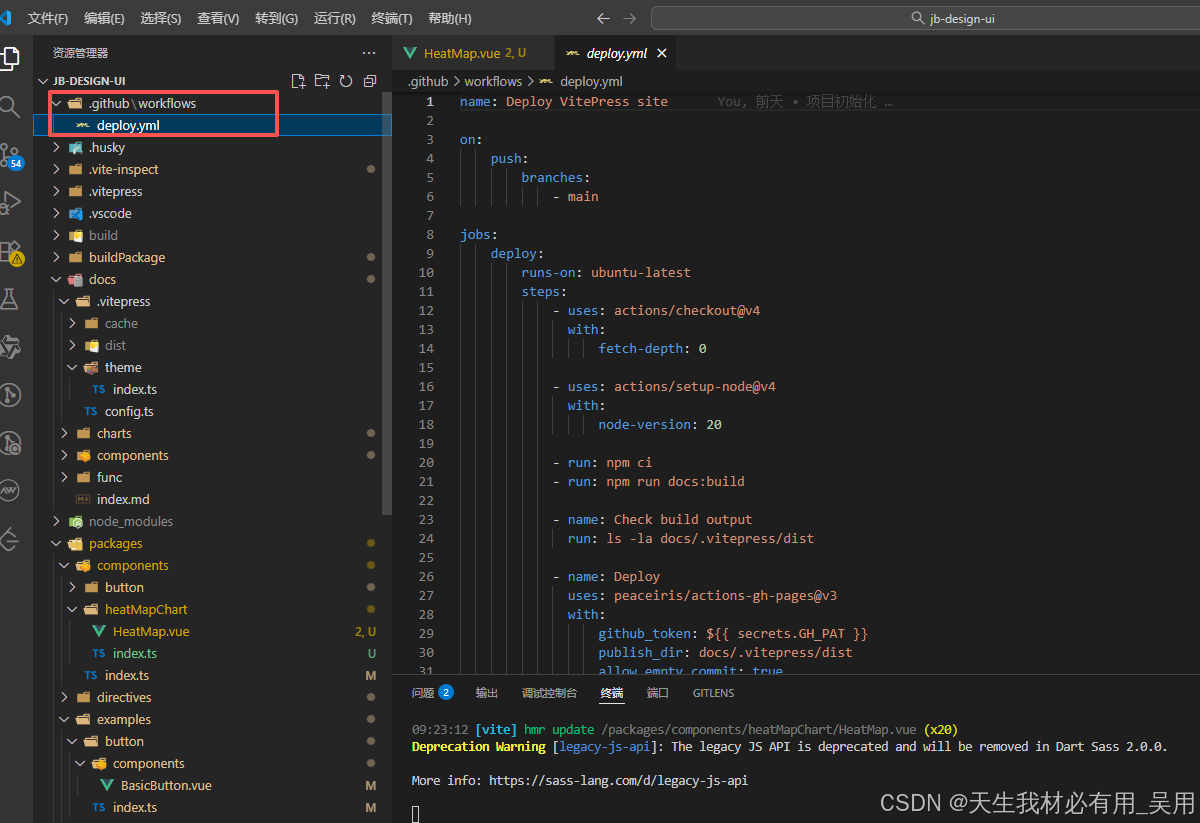The width and height of the screenshot is (1200, 823).
Task: Click the workflows breadcrumb segment
Action: pyautogui.click(x=493, y=81)
